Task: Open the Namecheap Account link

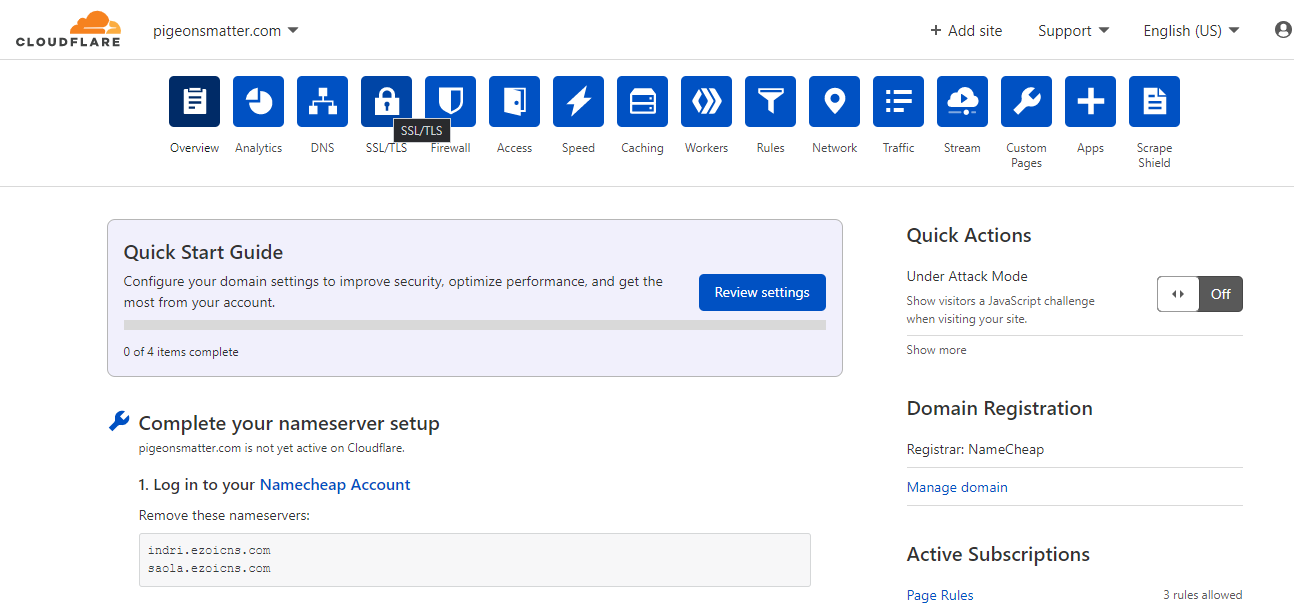Action: click(x=335, y=485)
